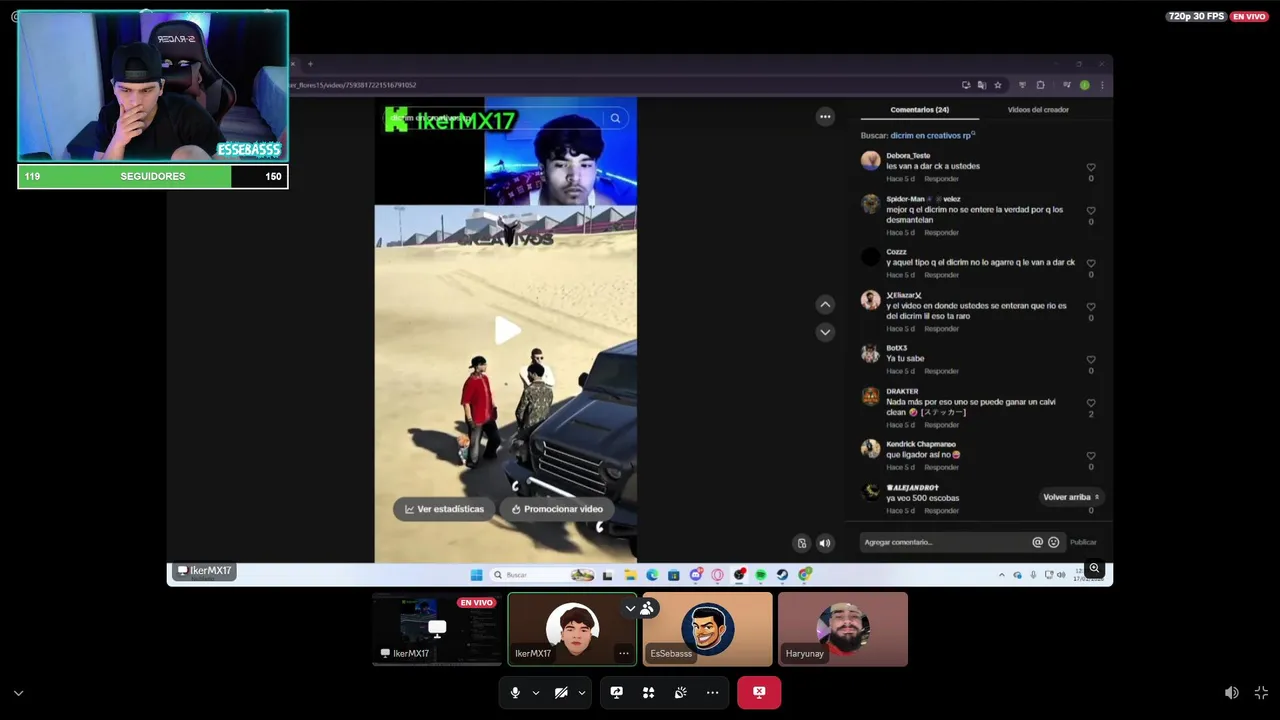Click Publicar to post comment
This screenshot has width=1280, height=720.
click(1083, 542)
